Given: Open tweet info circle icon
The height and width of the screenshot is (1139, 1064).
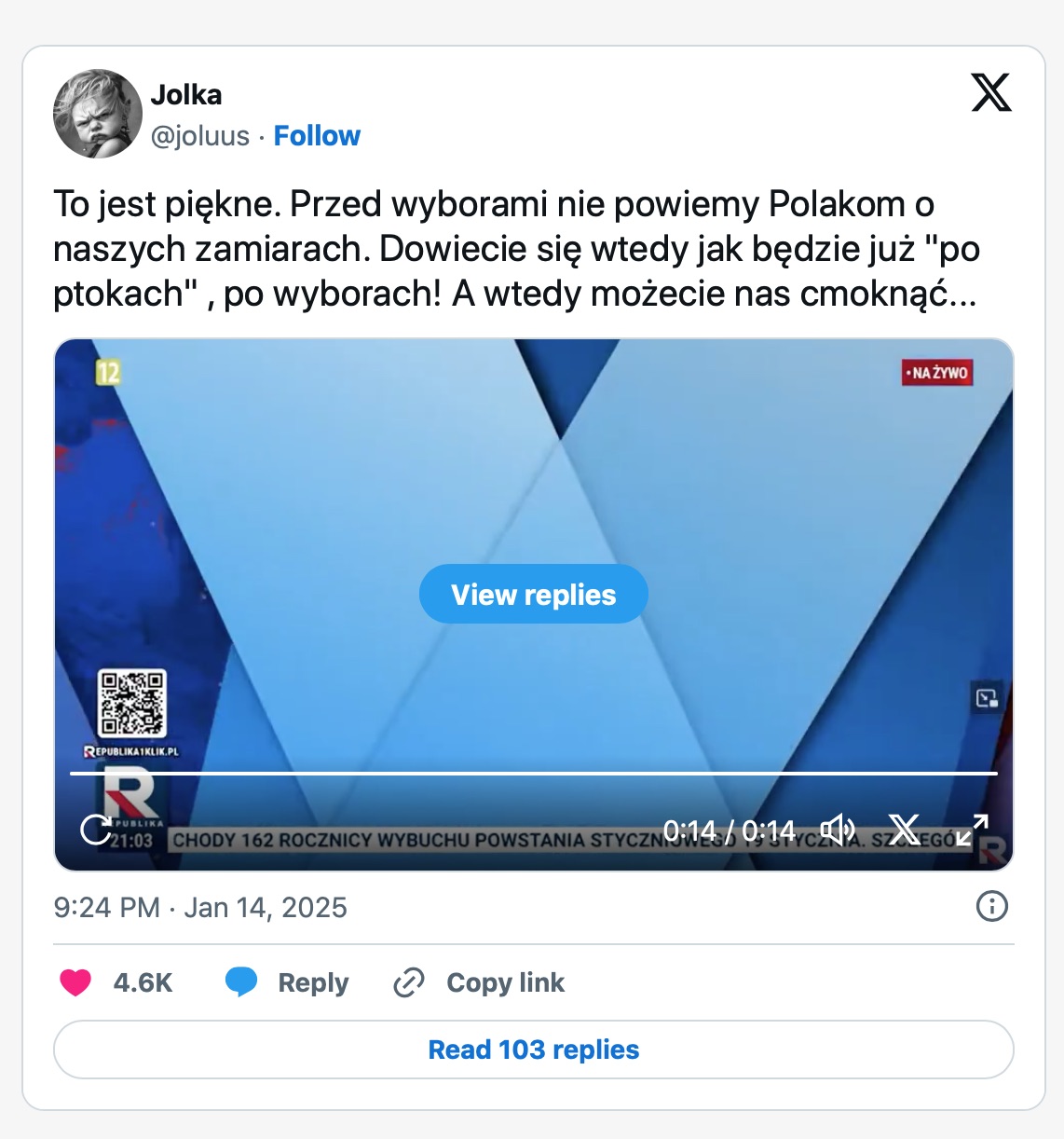Looking at the screenshot, I should pos(992,906).
